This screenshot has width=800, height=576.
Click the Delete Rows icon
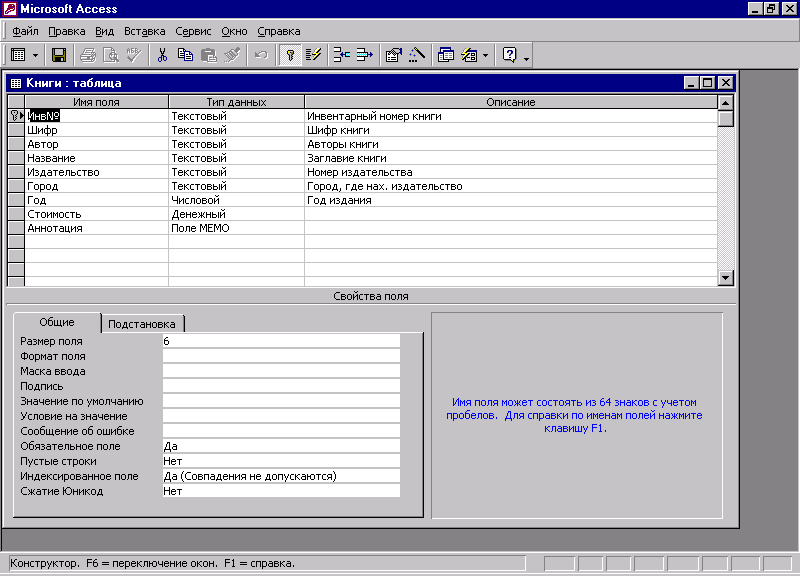(x=364, y=55)
